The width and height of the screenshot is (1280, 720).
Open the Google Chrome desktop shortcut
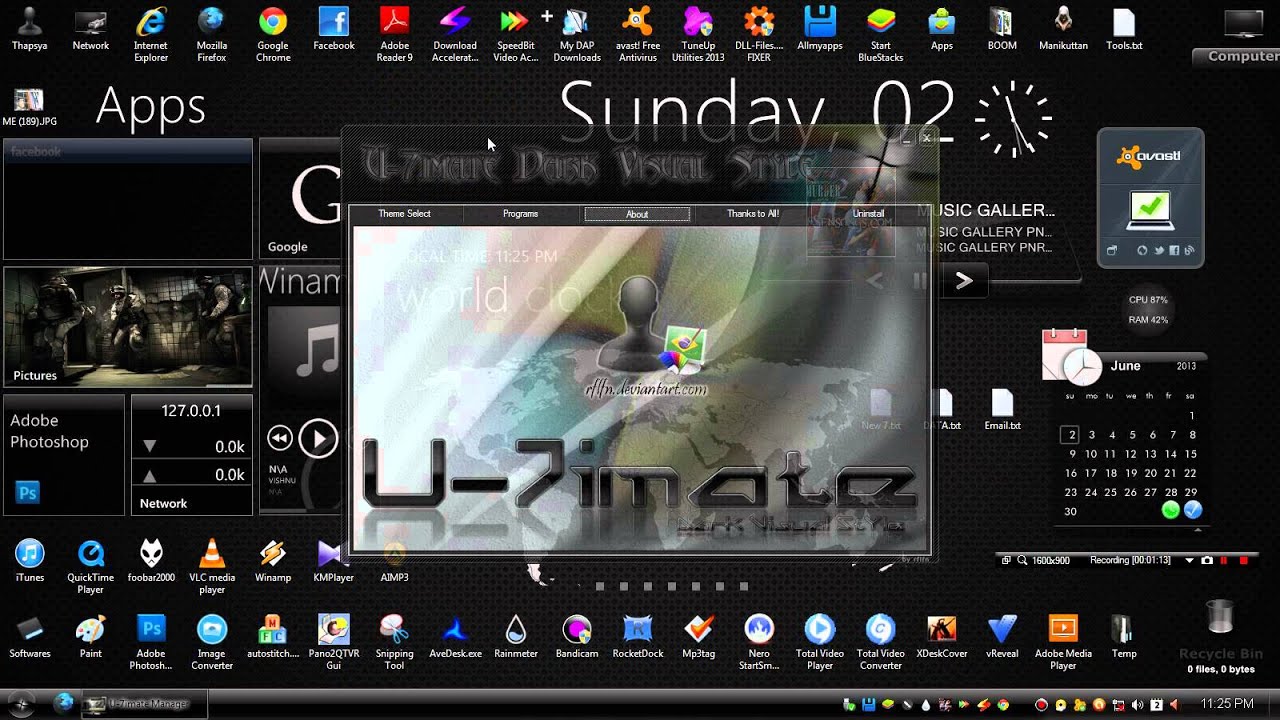[x=273, y=34]
